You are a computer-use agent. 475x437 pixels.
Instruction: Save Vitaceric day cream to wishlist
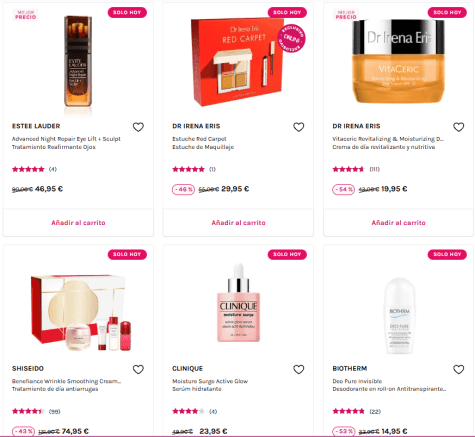pos(458,127)
